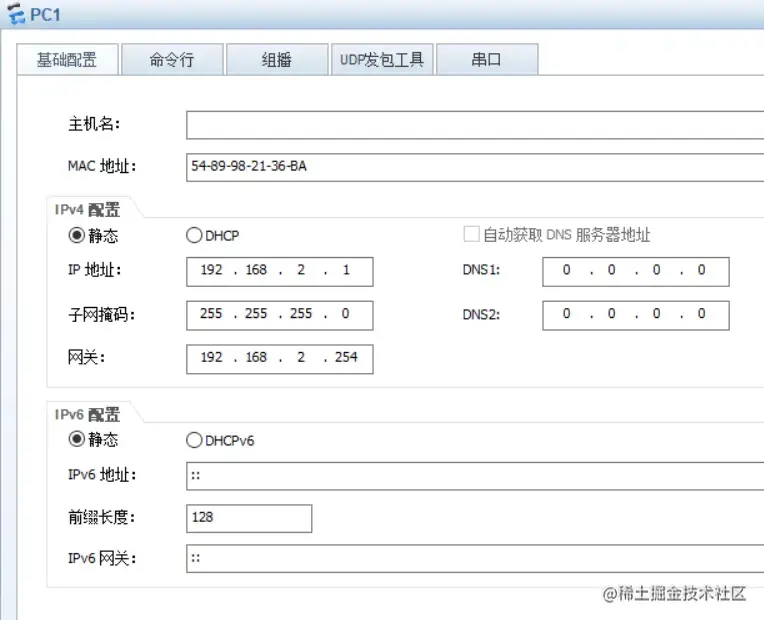Click the IPv6 网关 input field
764x620 pixels.
pyautogui.click(x=475, y=559)
